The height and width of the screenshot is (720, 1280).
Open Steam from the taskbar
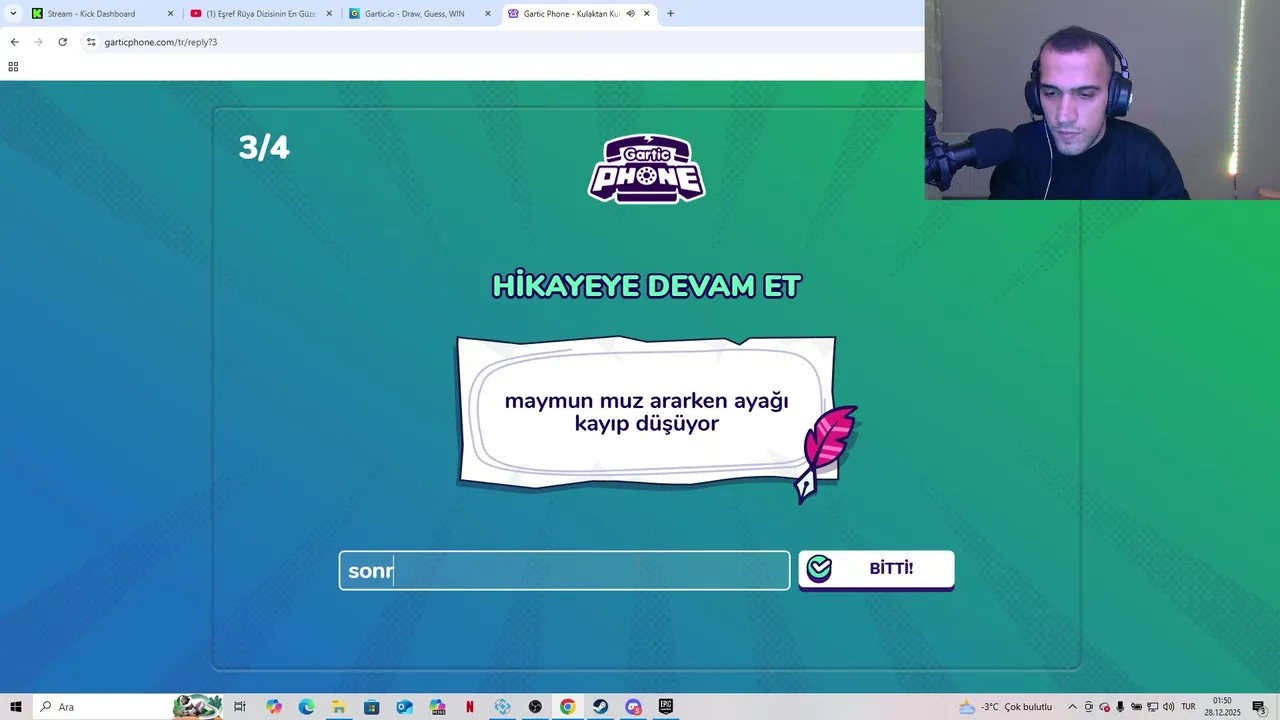coord(600,707)
